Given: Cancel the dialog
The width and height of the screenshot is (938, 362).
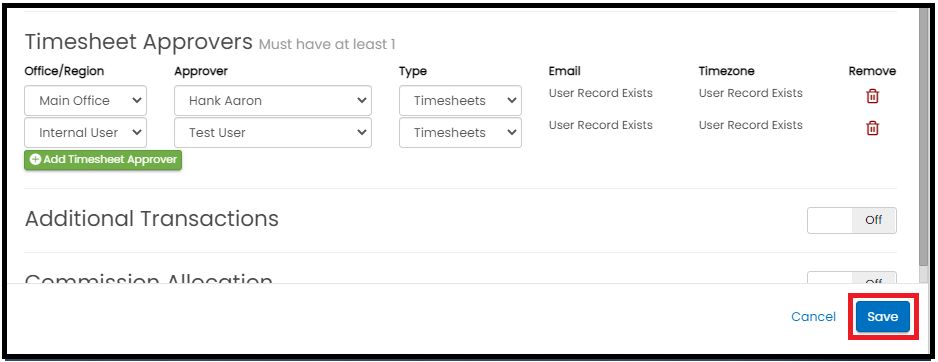Looking at the screenshot, I should pyautogui.click(x=813, y=317).
